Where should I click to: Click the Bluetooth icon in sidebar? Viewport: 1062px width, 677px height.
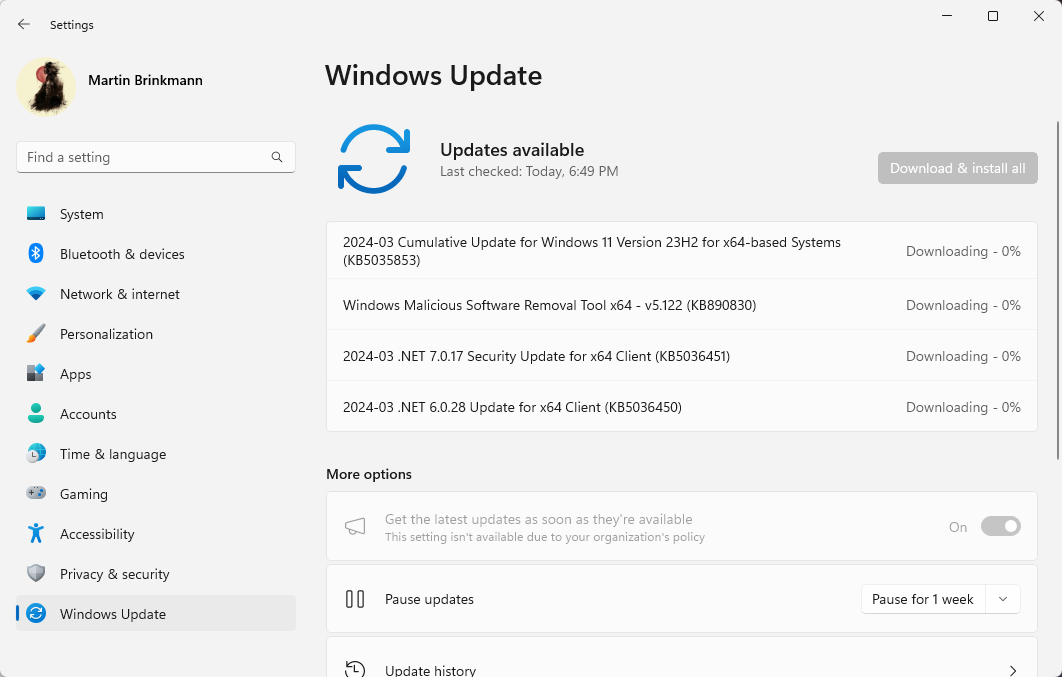(x=36, y=254)
